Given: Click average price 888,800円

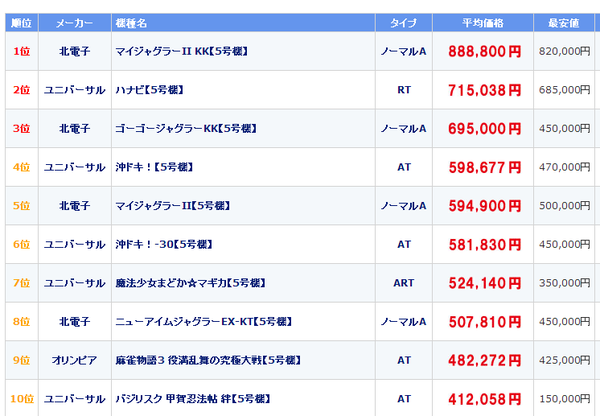Looking at the screenshot, I should click(x=484, y=51).
